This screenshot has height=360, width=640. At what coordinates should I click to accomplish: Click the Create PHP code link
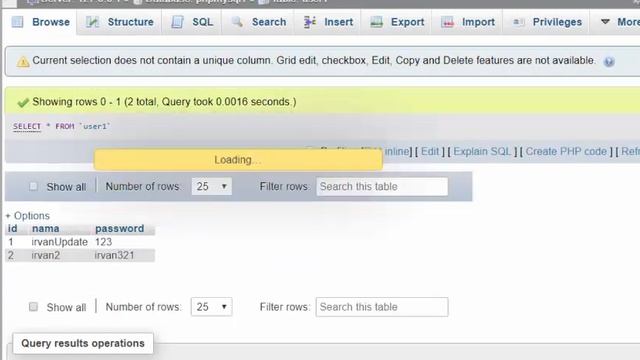(566, 151)
